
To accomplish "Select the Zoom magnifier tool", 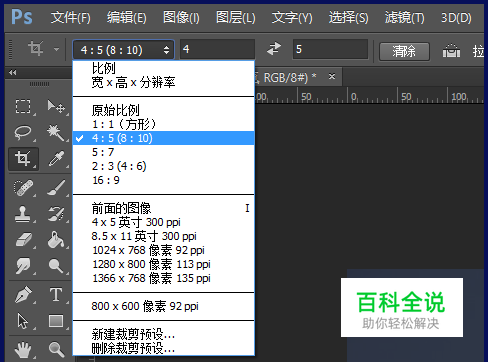I will (56, 349).
